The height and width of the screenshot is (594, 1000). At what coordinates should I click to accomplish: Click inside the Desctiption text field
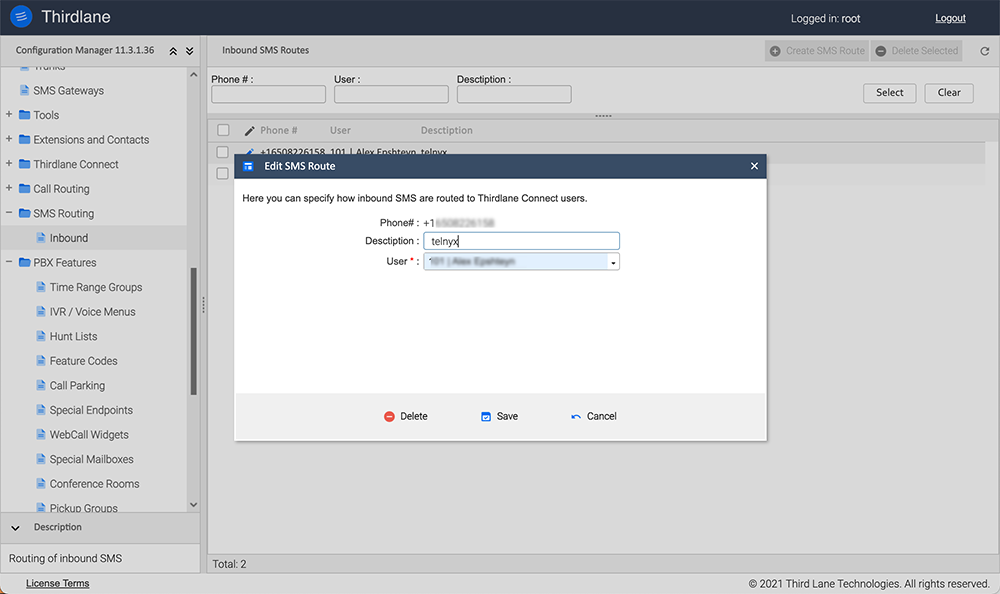520,240
